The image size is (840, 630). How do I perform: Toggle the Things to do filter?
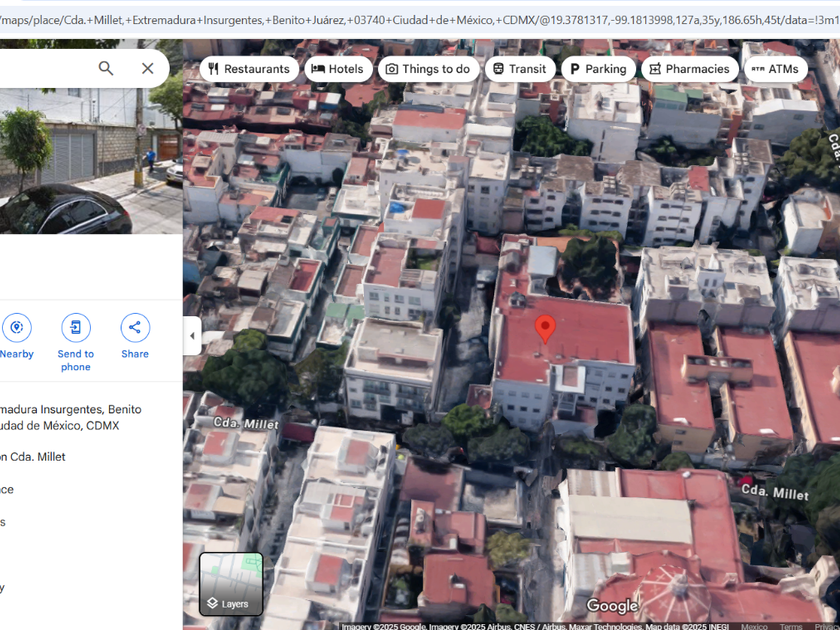click(427, 69)
